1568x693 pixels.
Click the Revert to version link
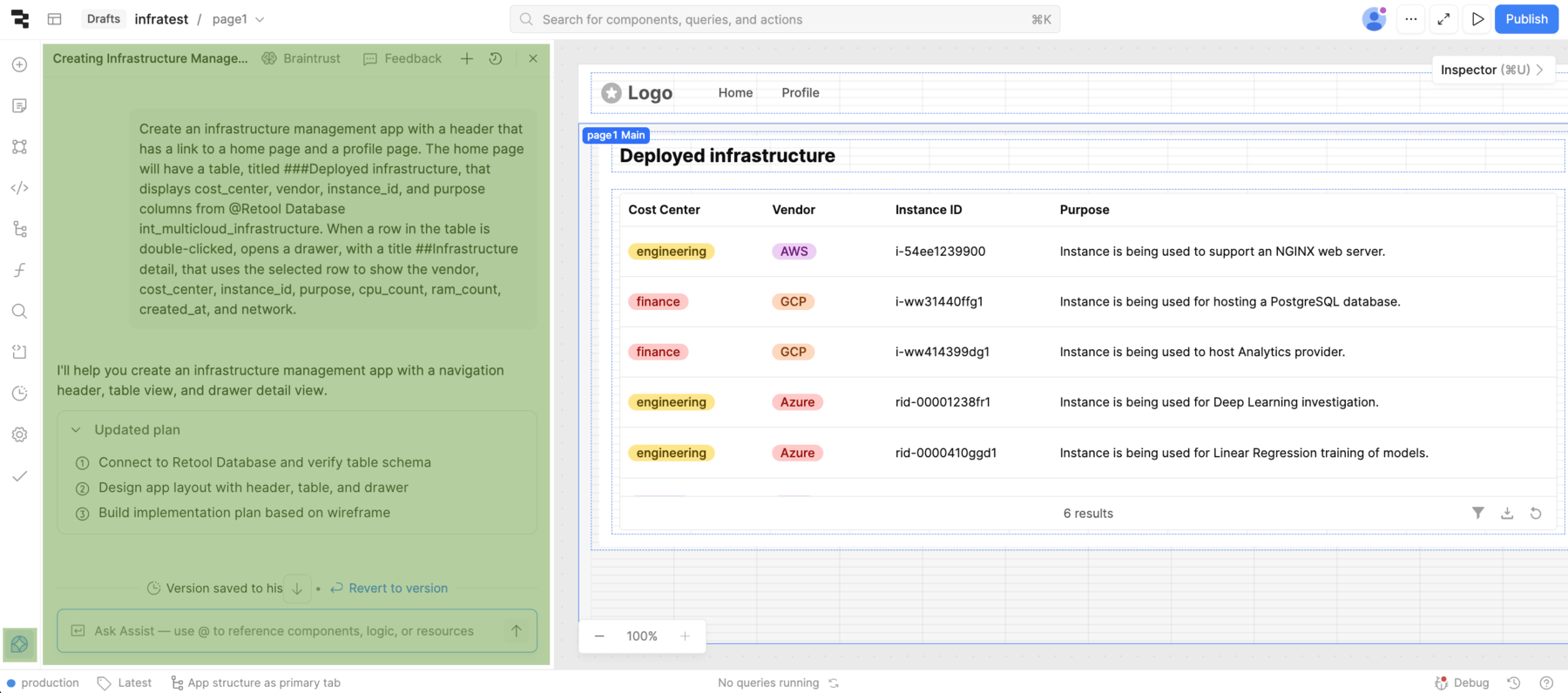[x=397, y=589]
